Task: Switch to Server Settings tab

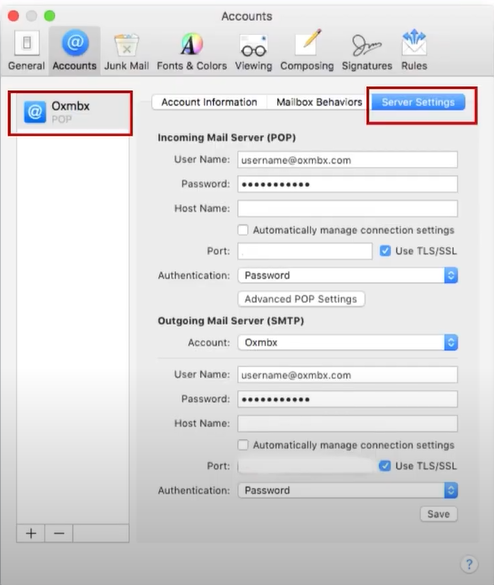Action: [x=418, y=102]
